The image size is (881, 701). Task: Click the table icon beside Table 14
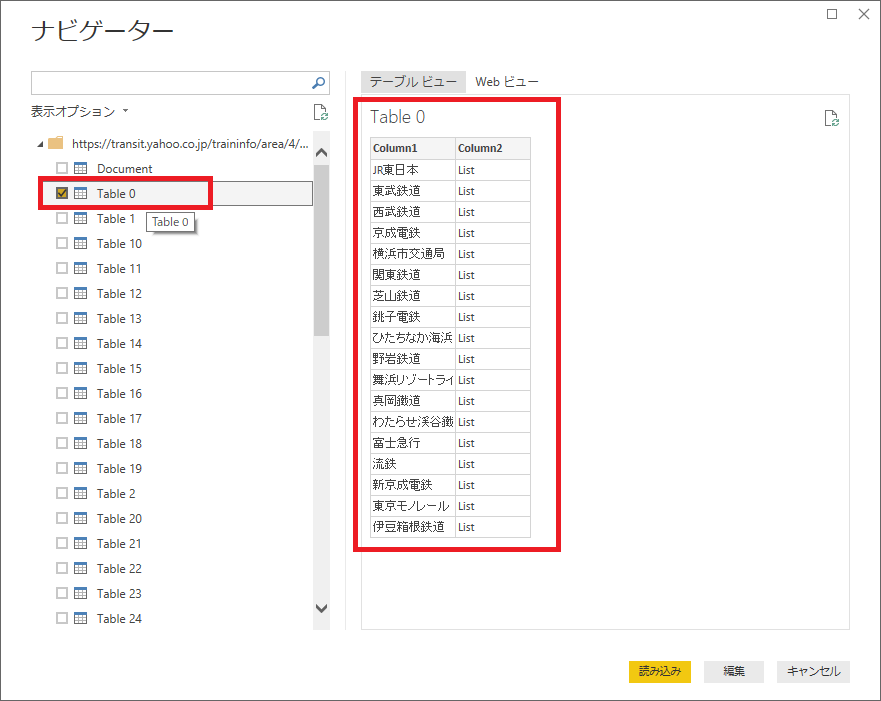[81, 343]
